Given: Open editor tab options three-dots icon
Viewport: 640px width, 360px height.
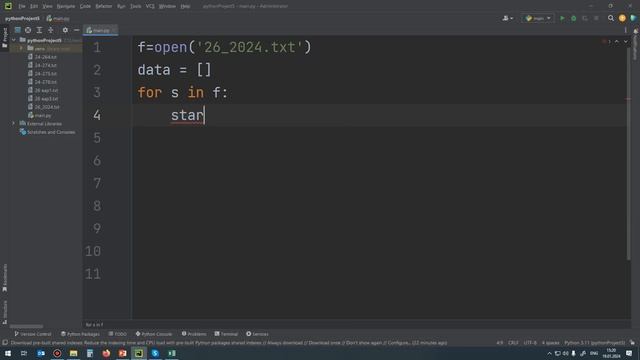Looking at the screenshot, I should click(625, 30).
